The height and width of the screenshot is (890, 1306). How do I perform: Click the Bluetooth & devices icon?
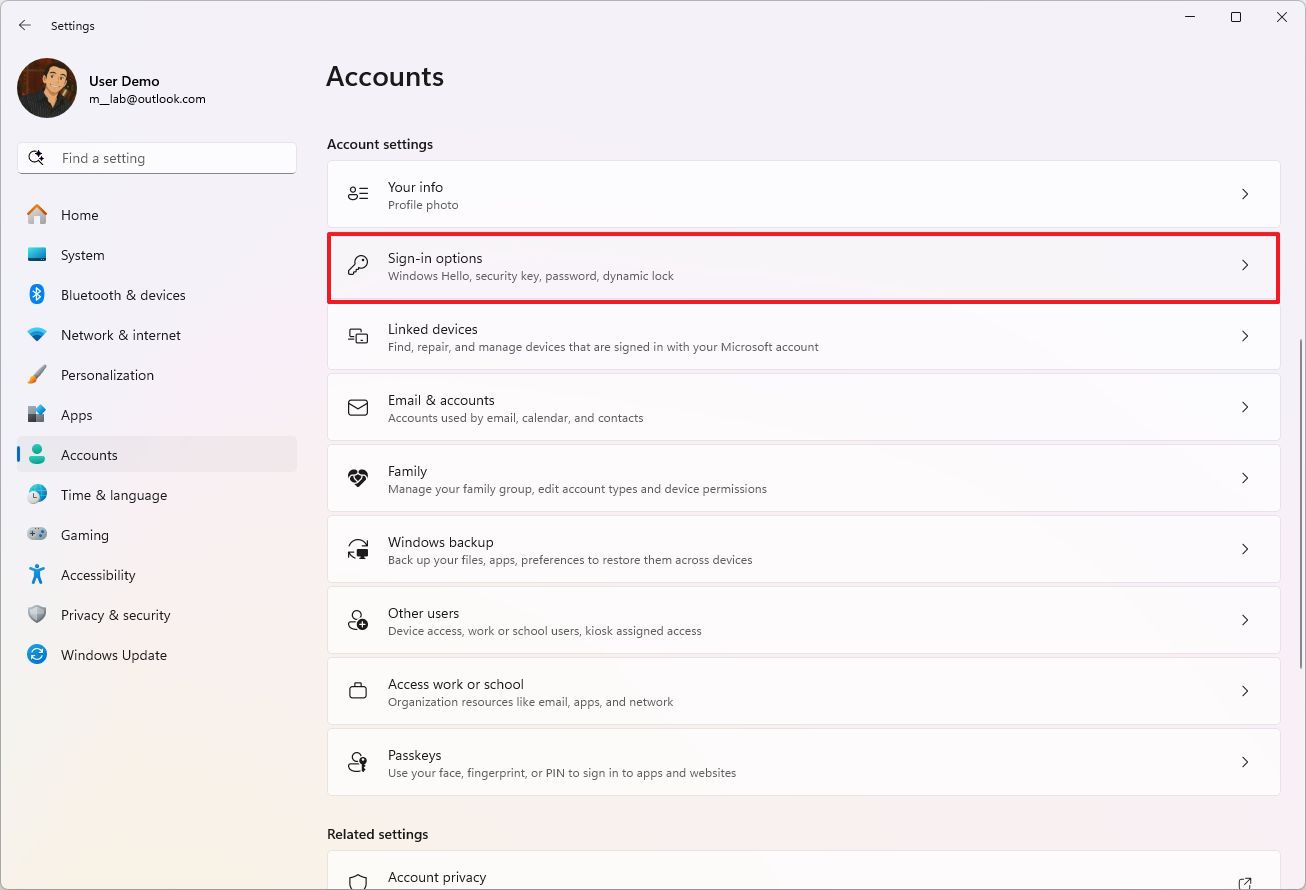[x=37, y=294]
